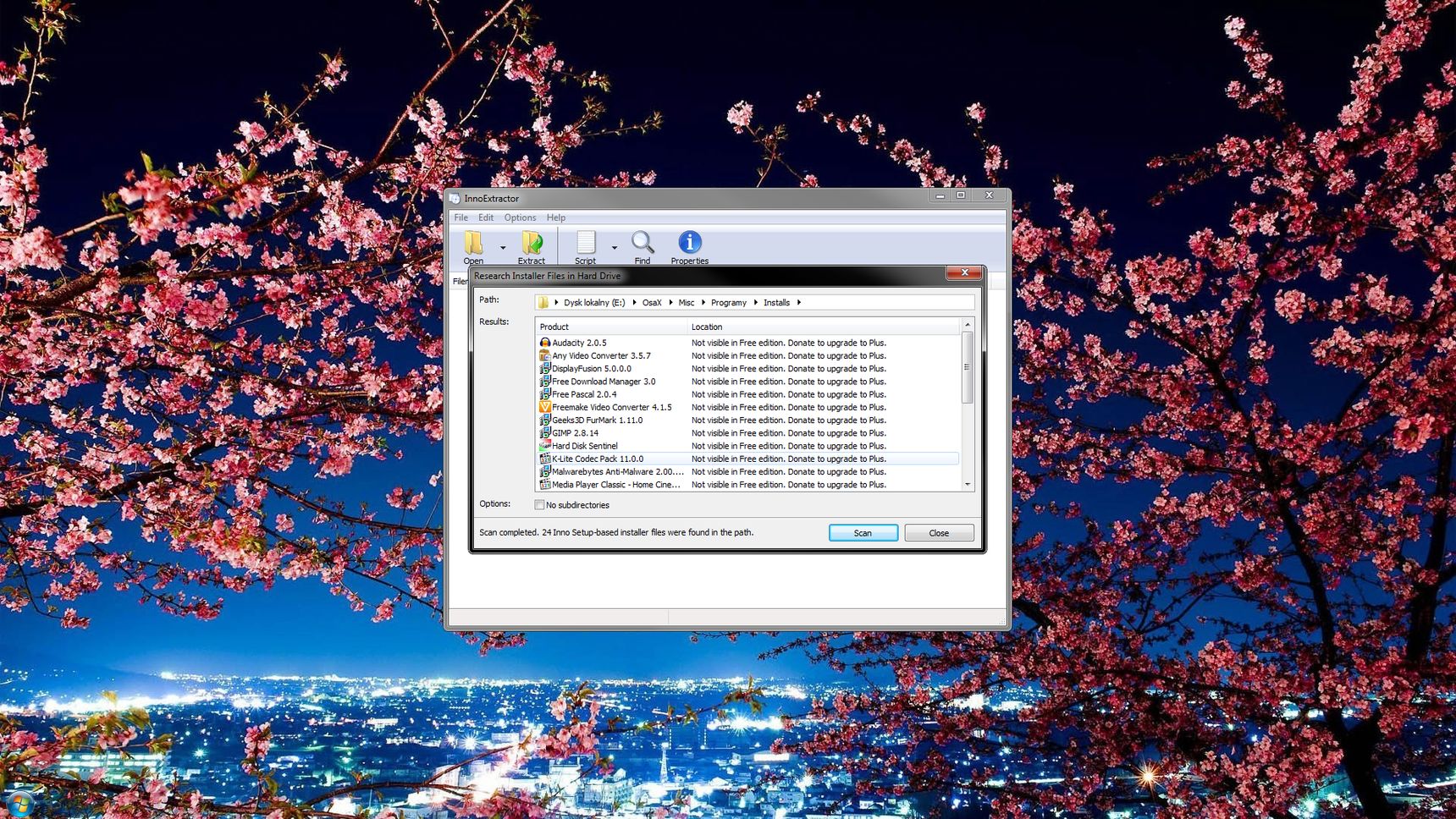Click the Audacity 2.0.5 headphone icon
Image resolution: width=1456 pixels, height=819 pixels.
coord(545,343)
